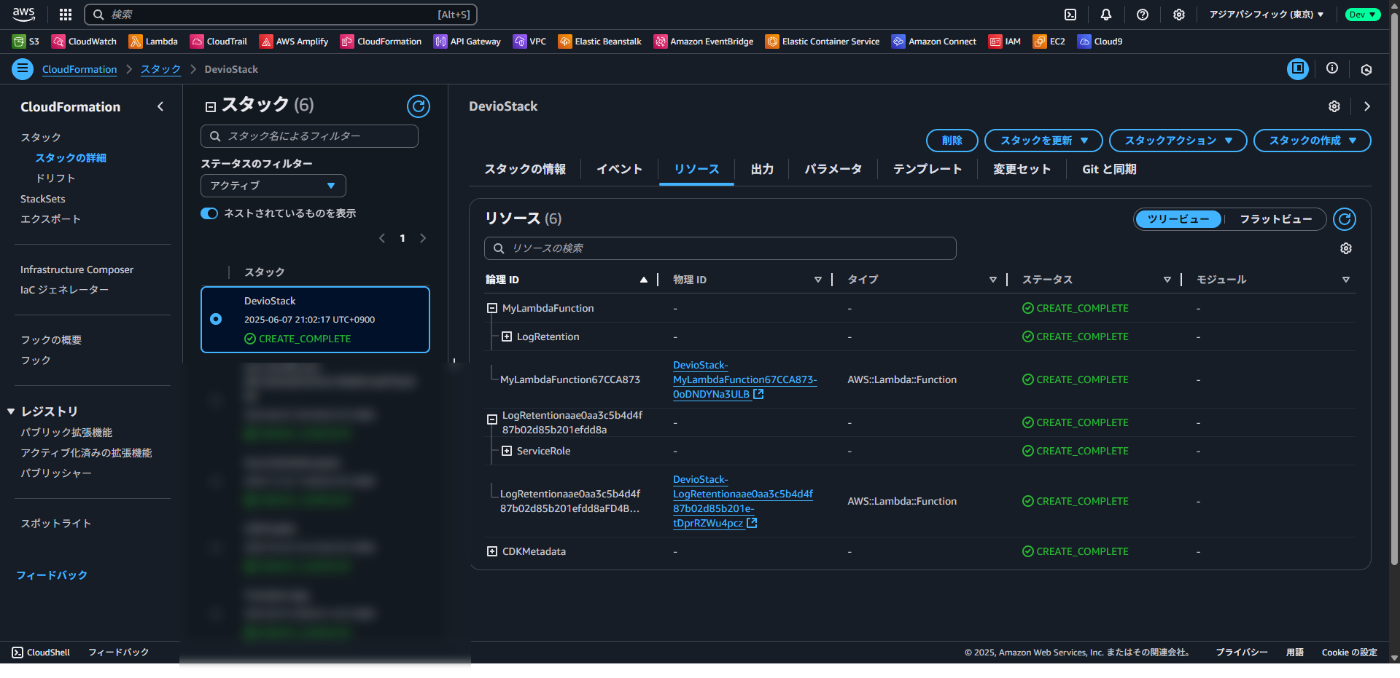Focus the resource search field

(x=720, y=248)
